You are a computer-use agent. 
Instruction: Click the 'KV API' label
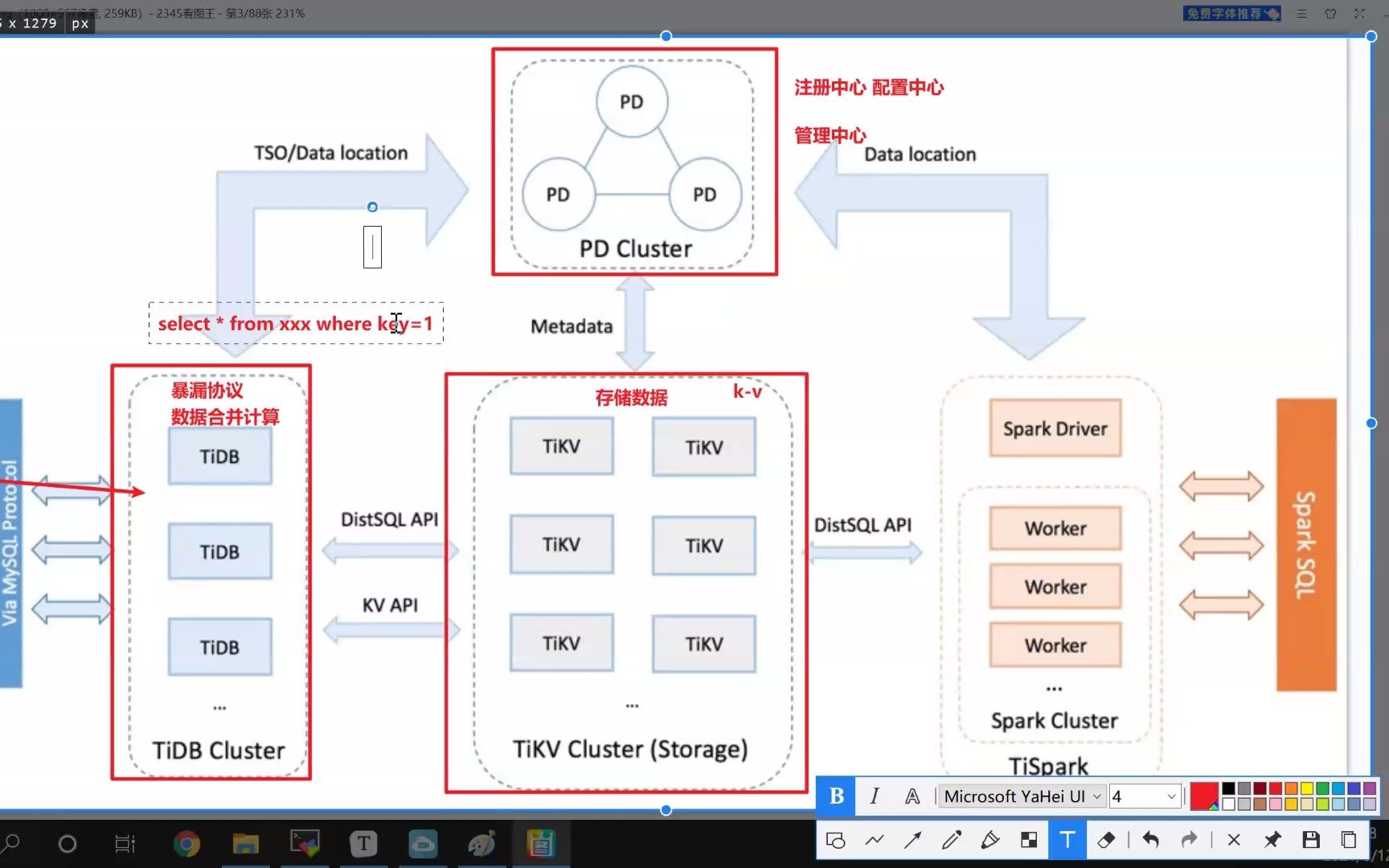click(x=390, y=604)
